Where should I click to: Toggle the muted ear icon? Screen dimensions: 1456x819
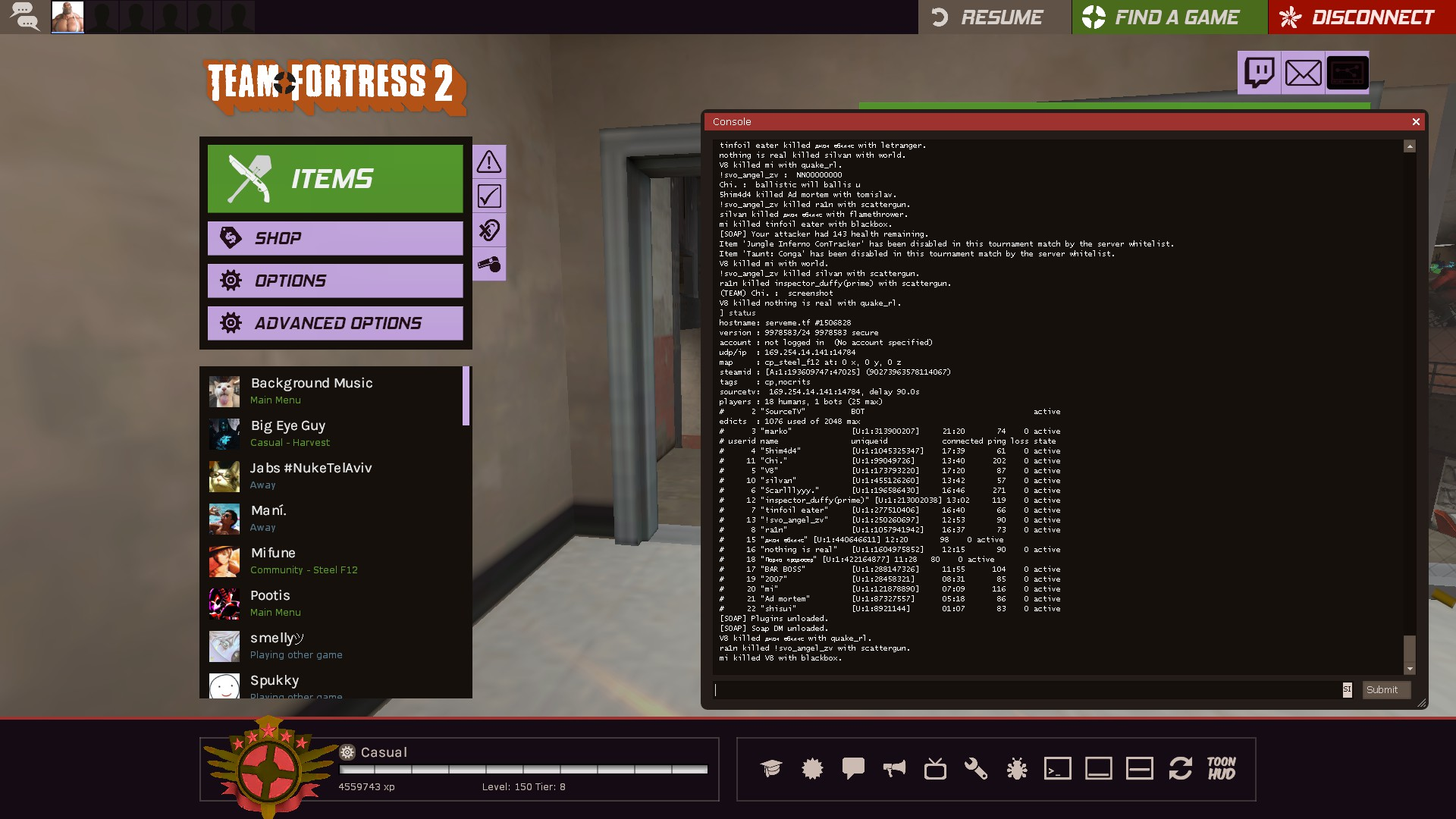coord(489,231)
